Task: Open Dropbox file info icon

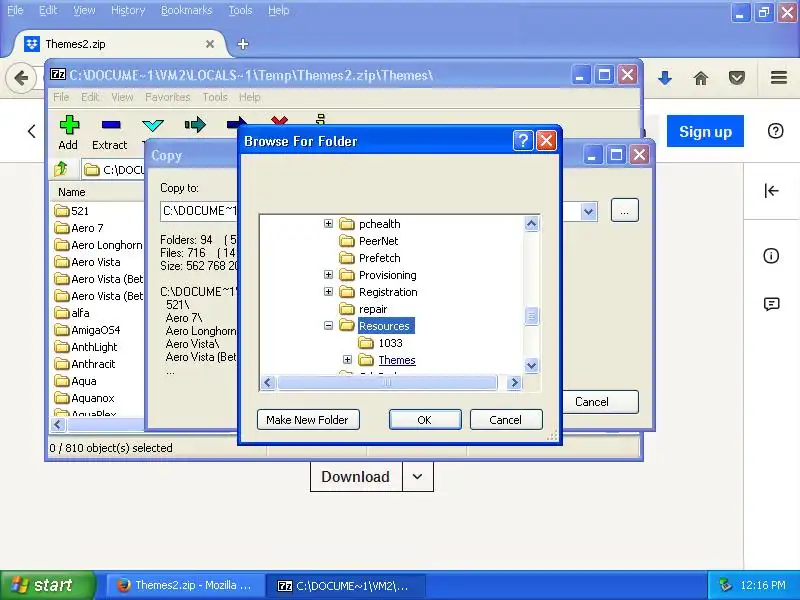Action: tap(771, 256)
